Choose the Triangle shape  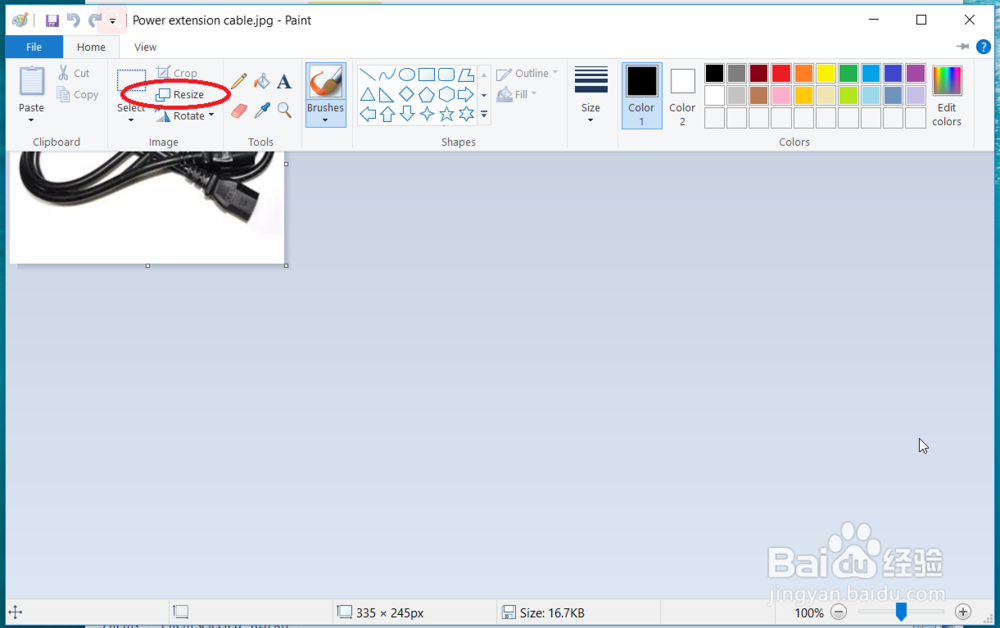(x=367, y=95)
